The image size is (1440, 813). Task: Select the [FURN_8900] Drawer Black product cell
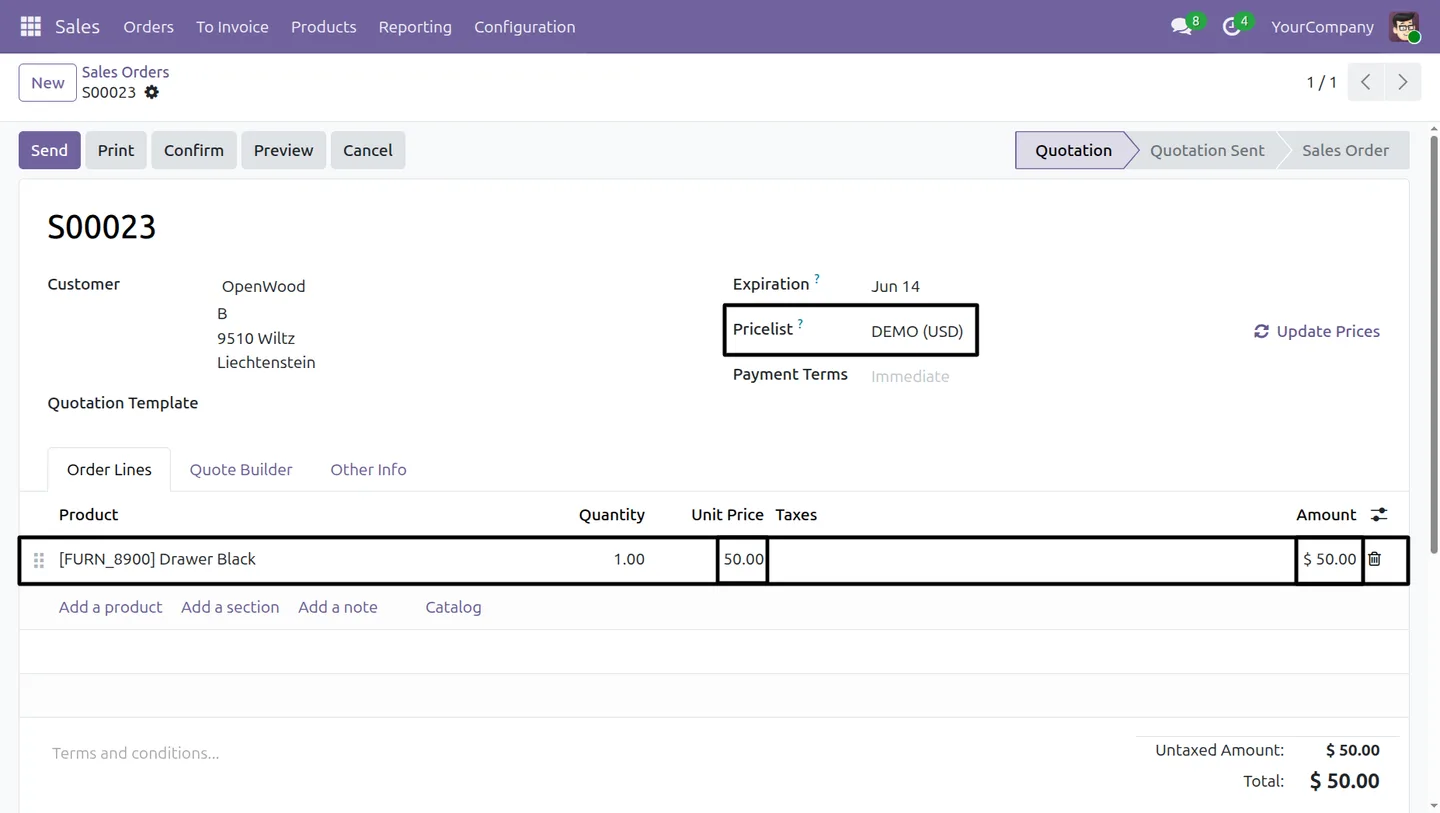tap(157, 559)
